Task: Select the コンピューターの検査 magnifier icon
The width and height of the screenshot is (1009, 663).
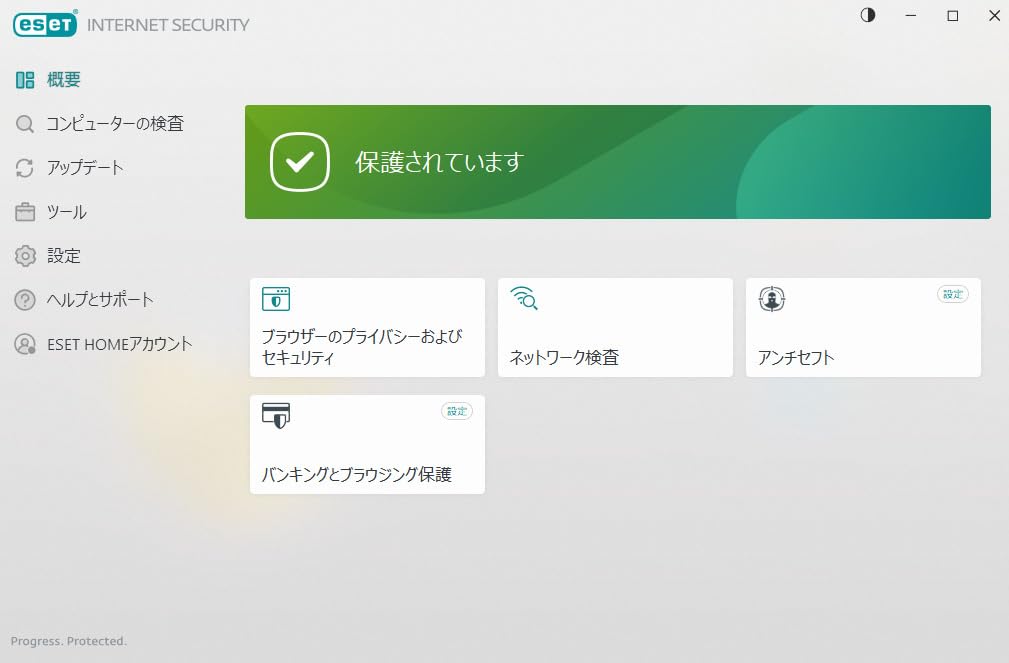Action: tap(25, 124)
